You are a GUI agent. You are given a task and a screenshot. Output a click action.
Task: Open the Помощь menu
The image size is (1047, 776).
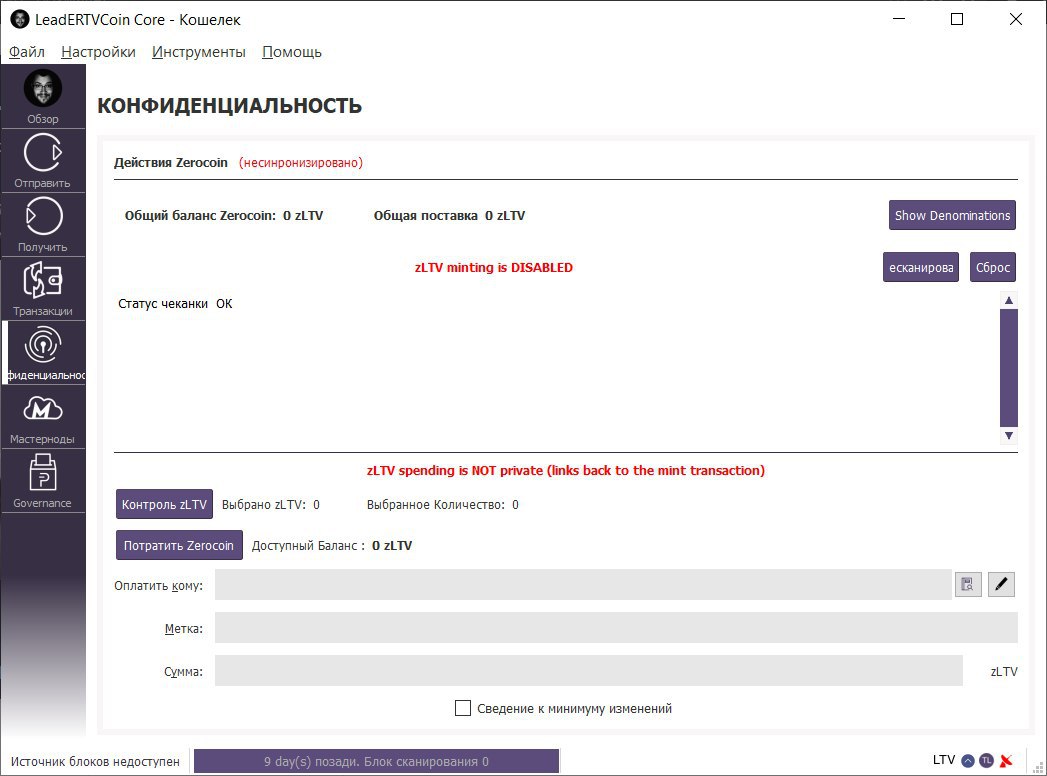tap(292, 52)
